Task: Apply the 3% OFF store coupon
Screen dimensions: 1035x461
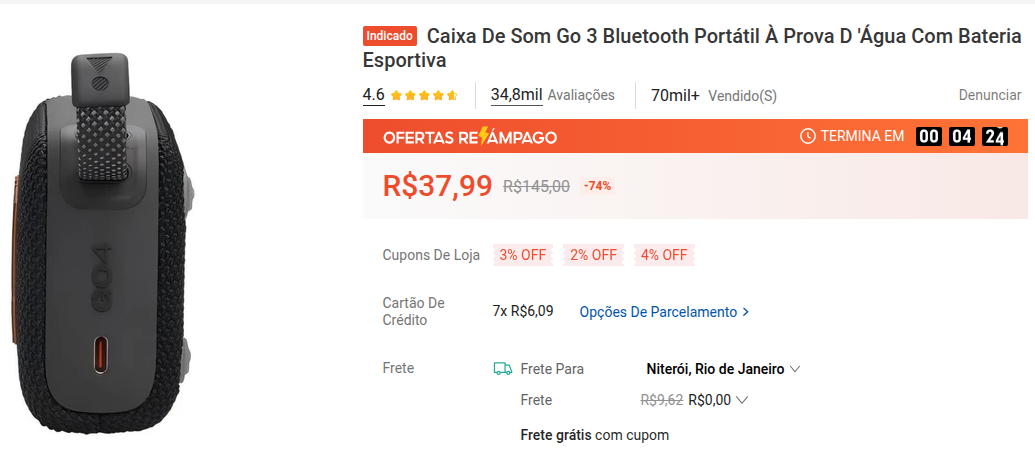Action: pyautogui.click(x=523, y=255)
